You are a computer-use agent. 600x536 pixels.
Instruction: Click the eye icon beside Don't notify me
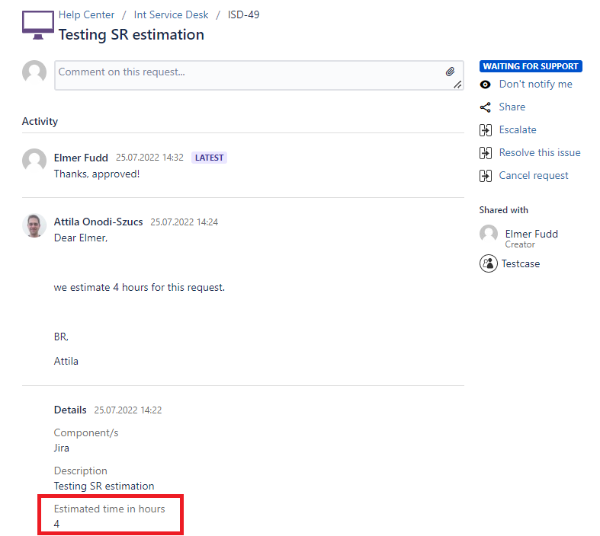point(486,85)
